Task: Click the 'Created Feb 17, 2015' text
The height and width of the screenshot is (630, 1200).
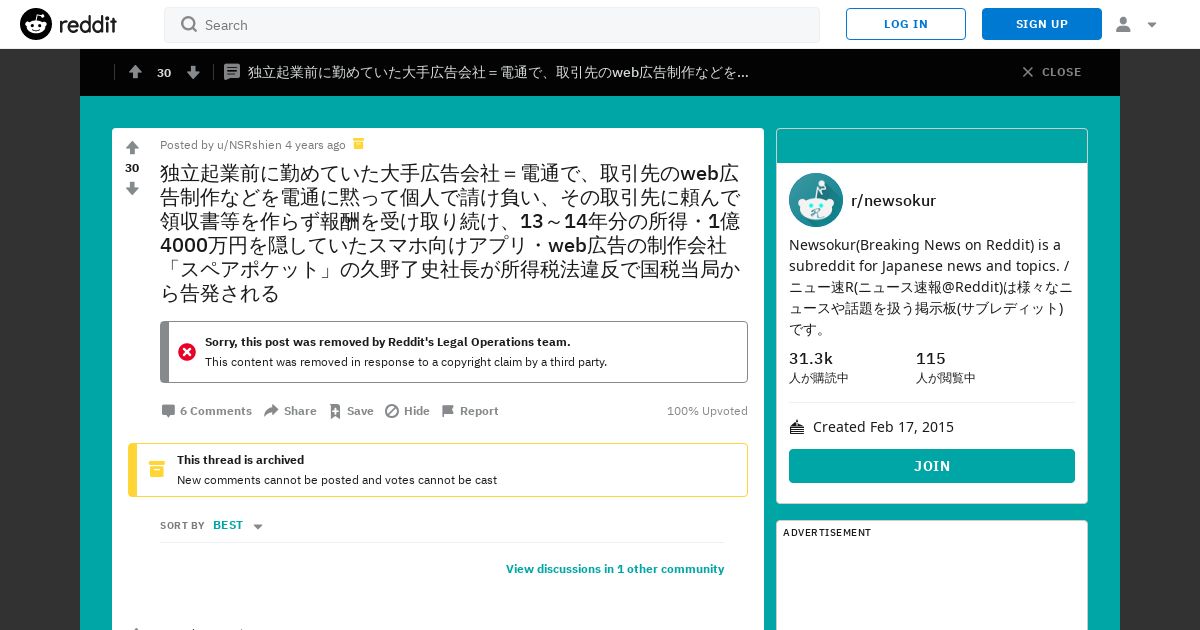Action: coord(884,427)
